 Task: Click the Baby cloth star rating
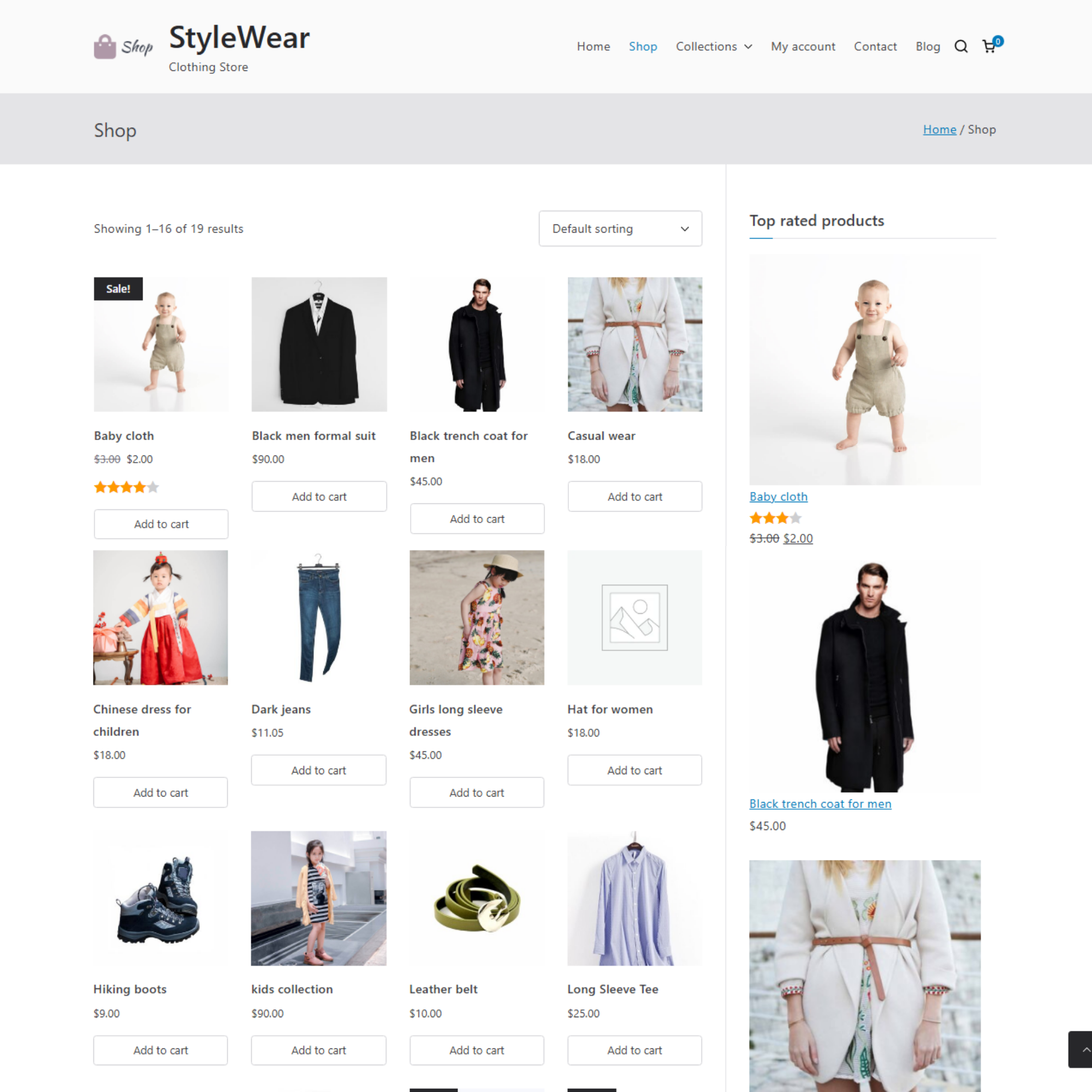126,487
